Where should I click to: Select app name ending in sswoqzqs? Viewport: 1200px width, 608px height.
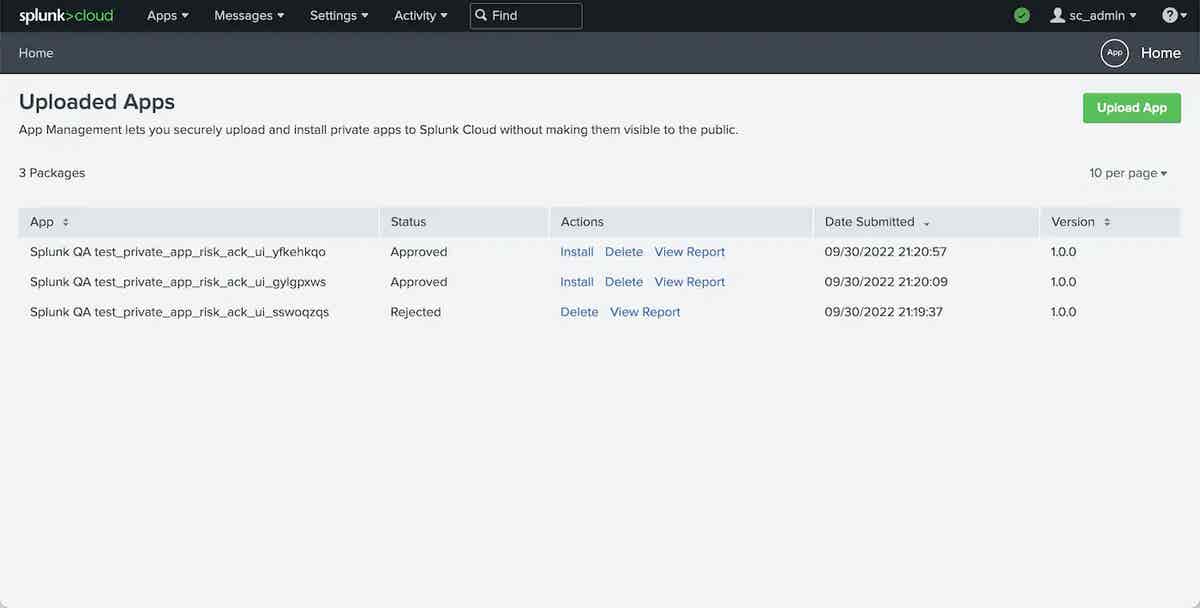(x=180, y=312)
